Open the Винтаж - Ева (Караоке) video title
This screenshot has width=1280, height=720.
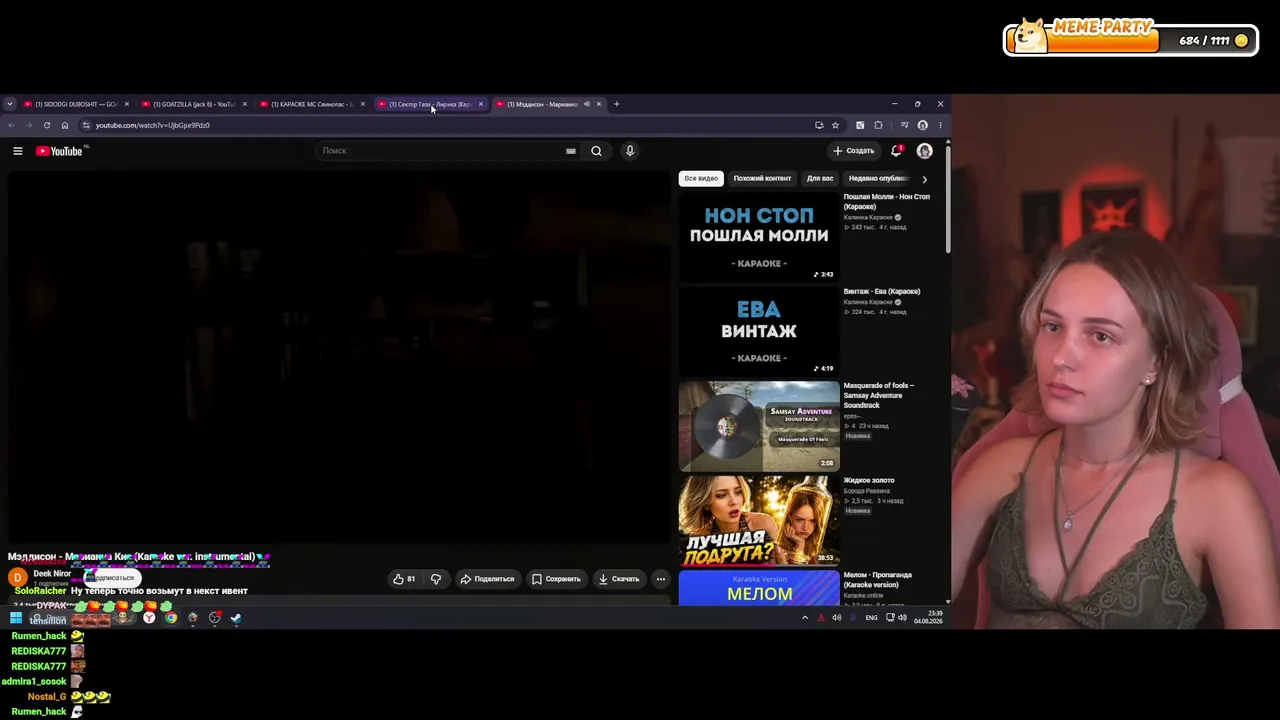[881, 292]
